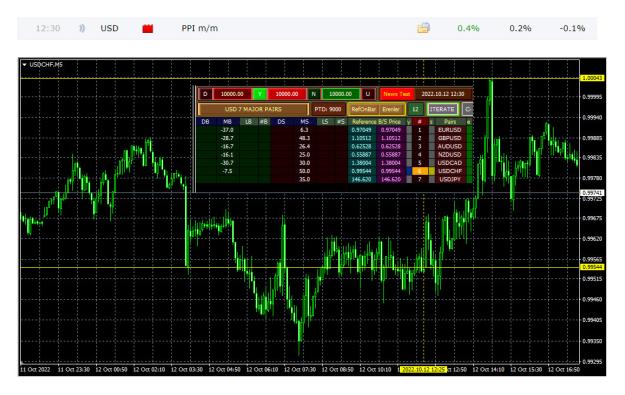The width and height of the screenshot is (625, 395).
Task: Click the DB column header
Action: point(206,122)
